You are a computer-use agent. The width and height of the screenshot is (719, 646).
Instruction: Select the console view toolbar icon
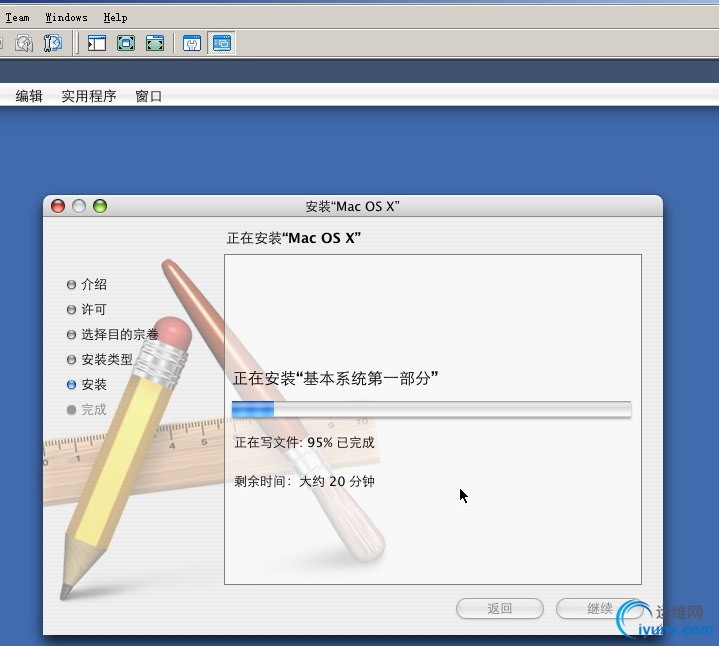coord(221,43)
